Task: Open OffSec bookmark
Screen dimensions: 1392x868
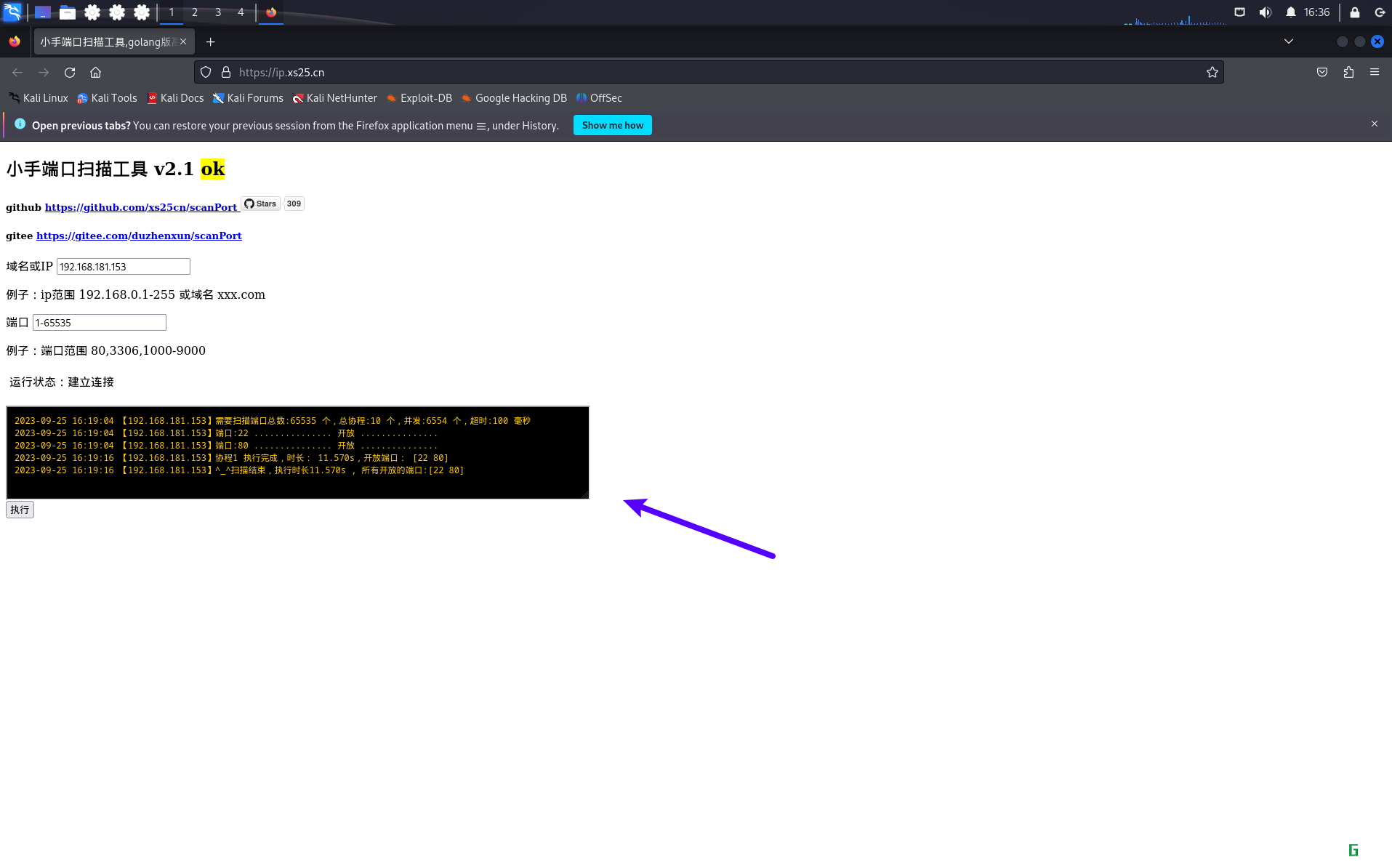Action: click(x=599, y=98)
